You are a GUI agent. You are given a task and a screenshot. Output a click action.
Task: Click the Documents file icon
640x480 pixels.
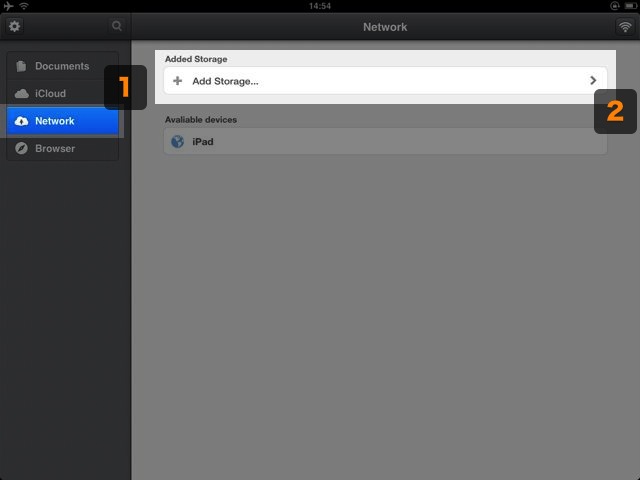coord(21,66)
